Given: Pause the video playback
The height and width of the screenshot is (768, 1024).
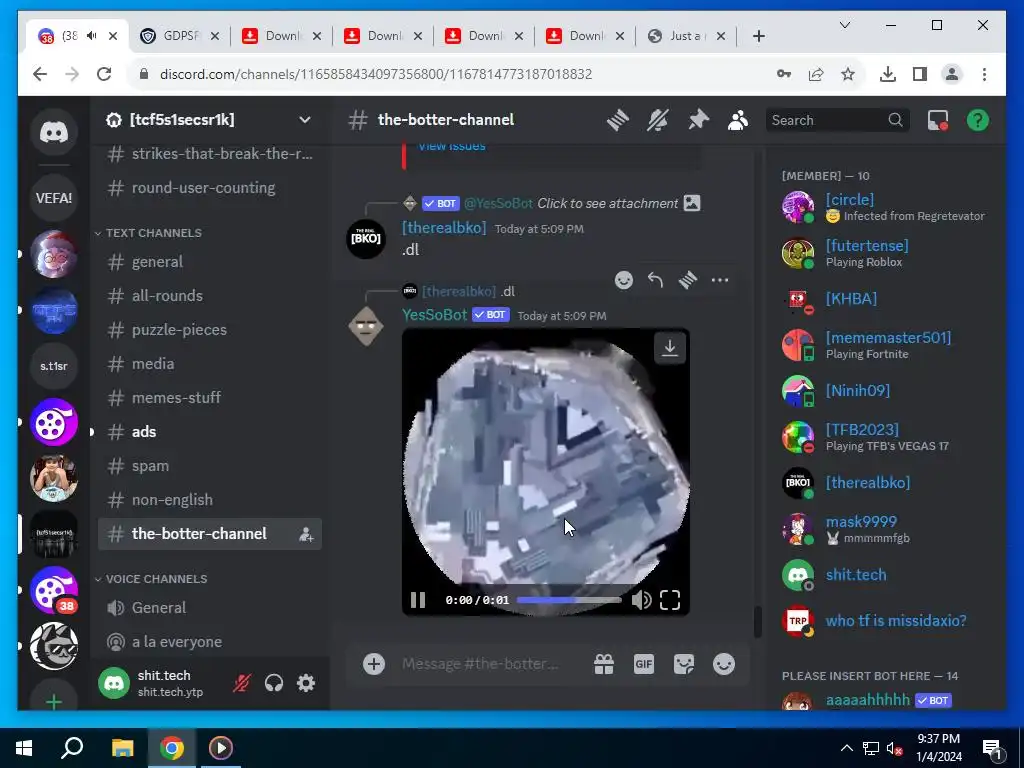Looking at the screenshot, I should tap(418, 600).
